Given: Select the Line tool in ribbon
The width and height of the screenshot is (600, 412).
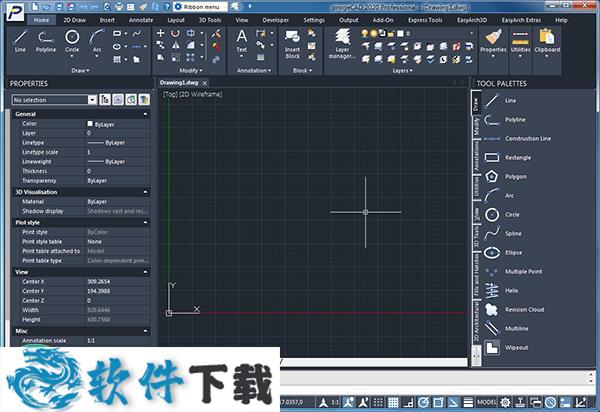Looking at the screenshot, I should tap(20, 41).
